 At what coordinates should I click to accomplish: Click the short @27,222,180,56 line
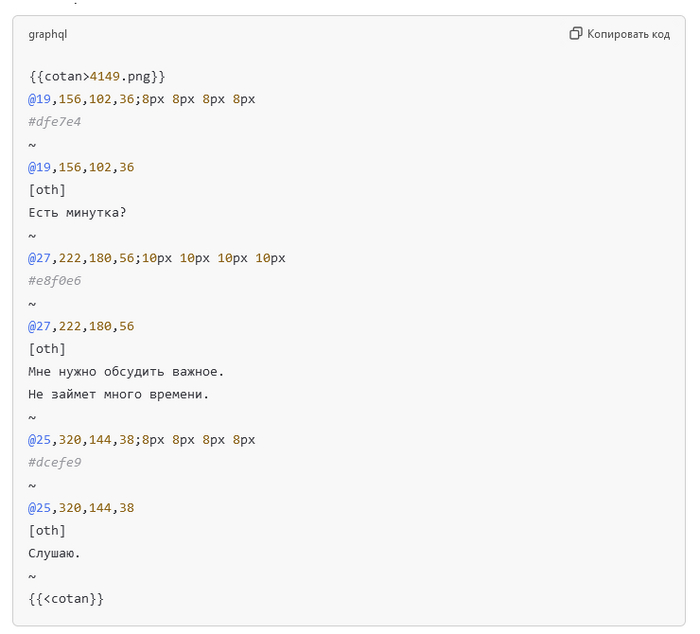tap(81, 326)
